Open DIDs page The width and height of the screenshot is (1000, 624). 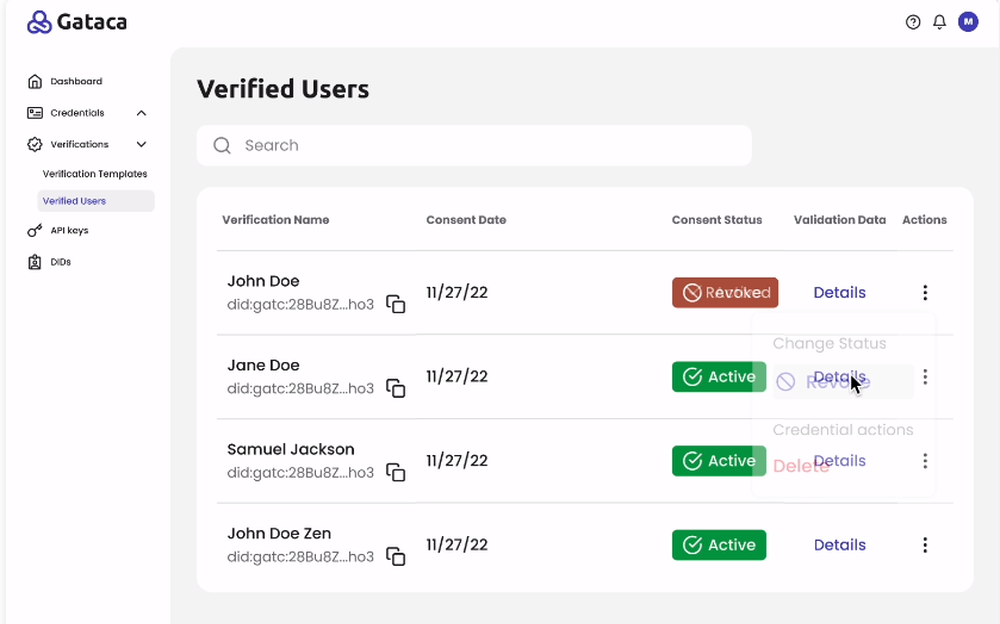pyautogui.click(x=61, y=262)
